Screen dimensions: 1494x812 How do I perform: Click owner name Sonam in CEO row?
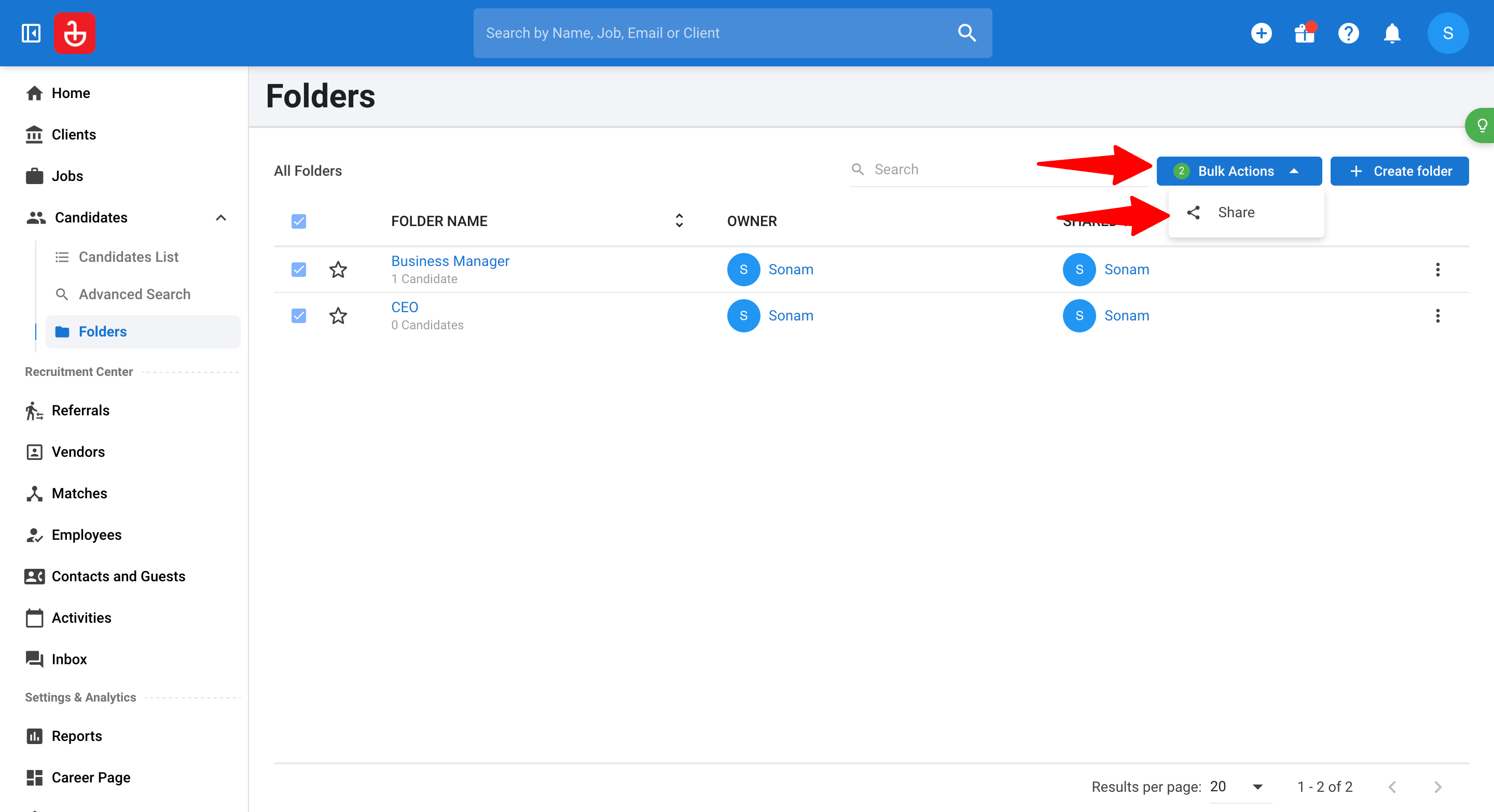(791, 316)
